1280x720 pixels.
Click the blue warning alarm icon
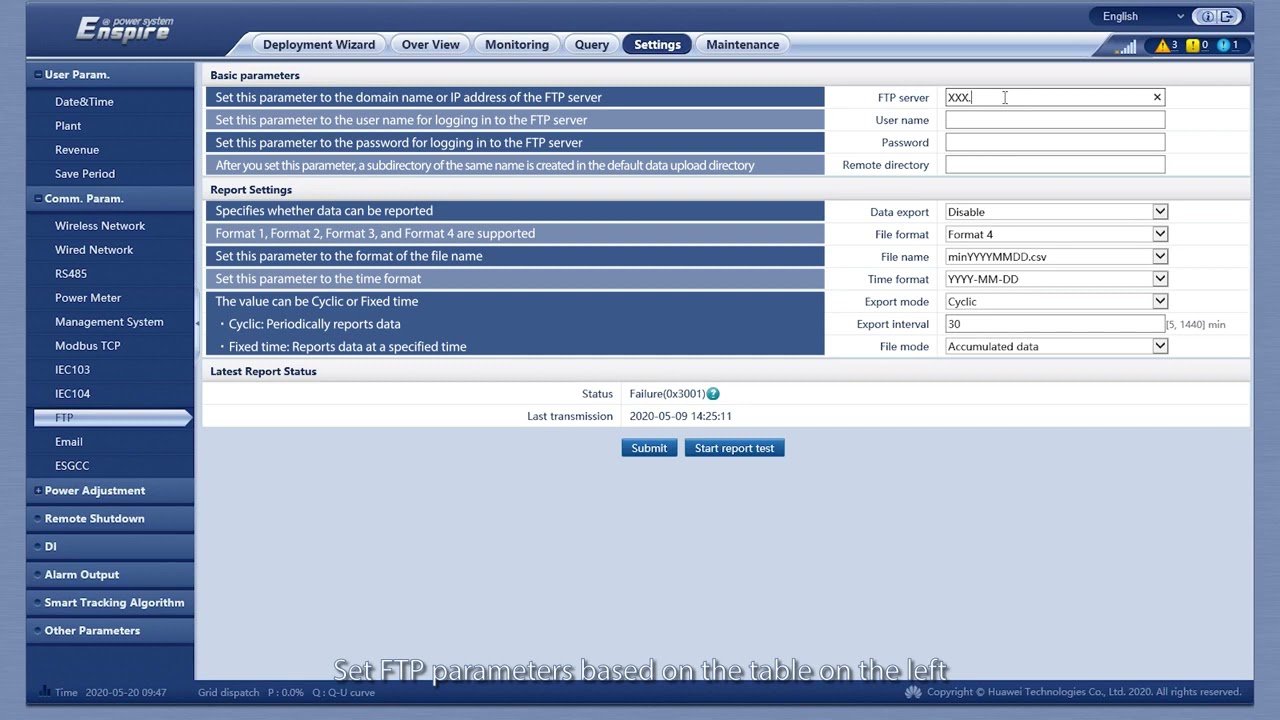(1224, 45)
